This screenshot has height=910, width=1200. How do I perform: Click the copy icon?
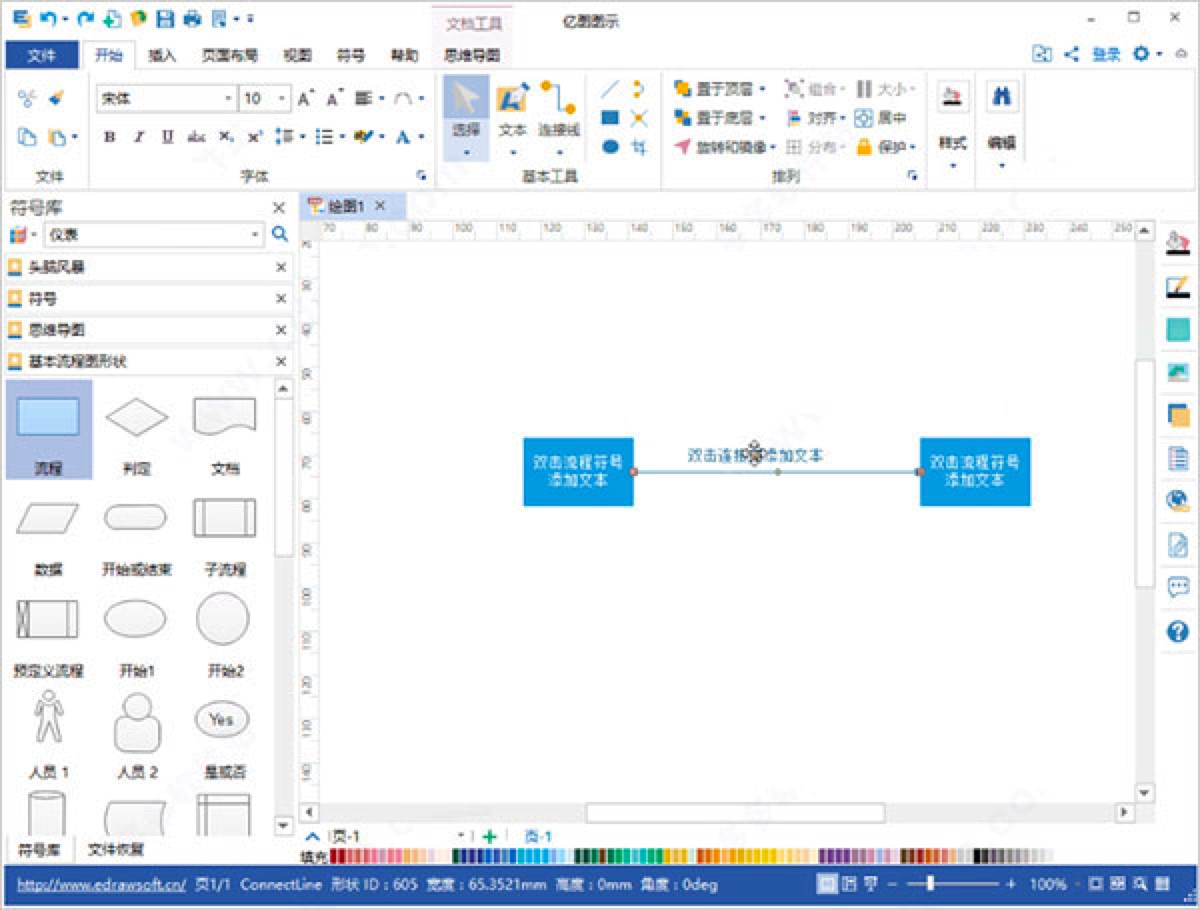[x=27, y=138]
